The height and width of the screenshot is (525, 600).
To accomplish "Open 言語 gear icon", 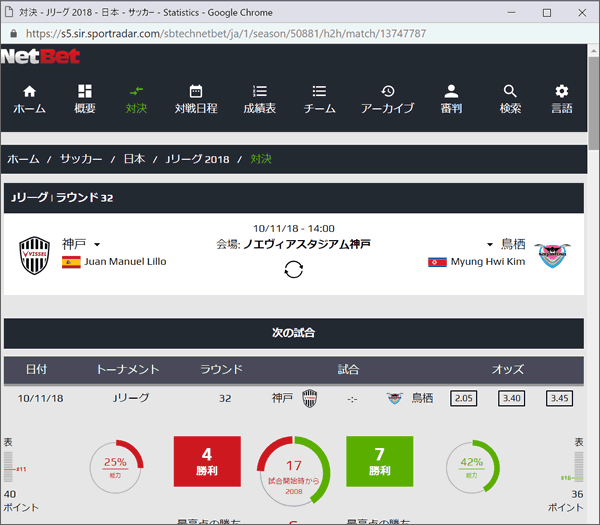I will [561, 91].
